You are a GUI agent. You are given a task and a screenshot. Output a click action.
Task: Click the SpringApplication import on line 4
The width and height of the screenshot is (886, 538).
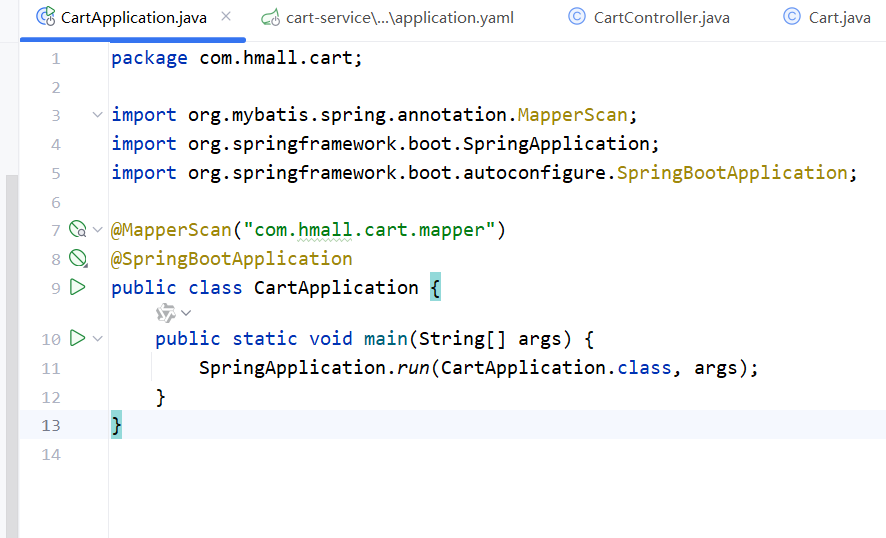tap(557, 144)
